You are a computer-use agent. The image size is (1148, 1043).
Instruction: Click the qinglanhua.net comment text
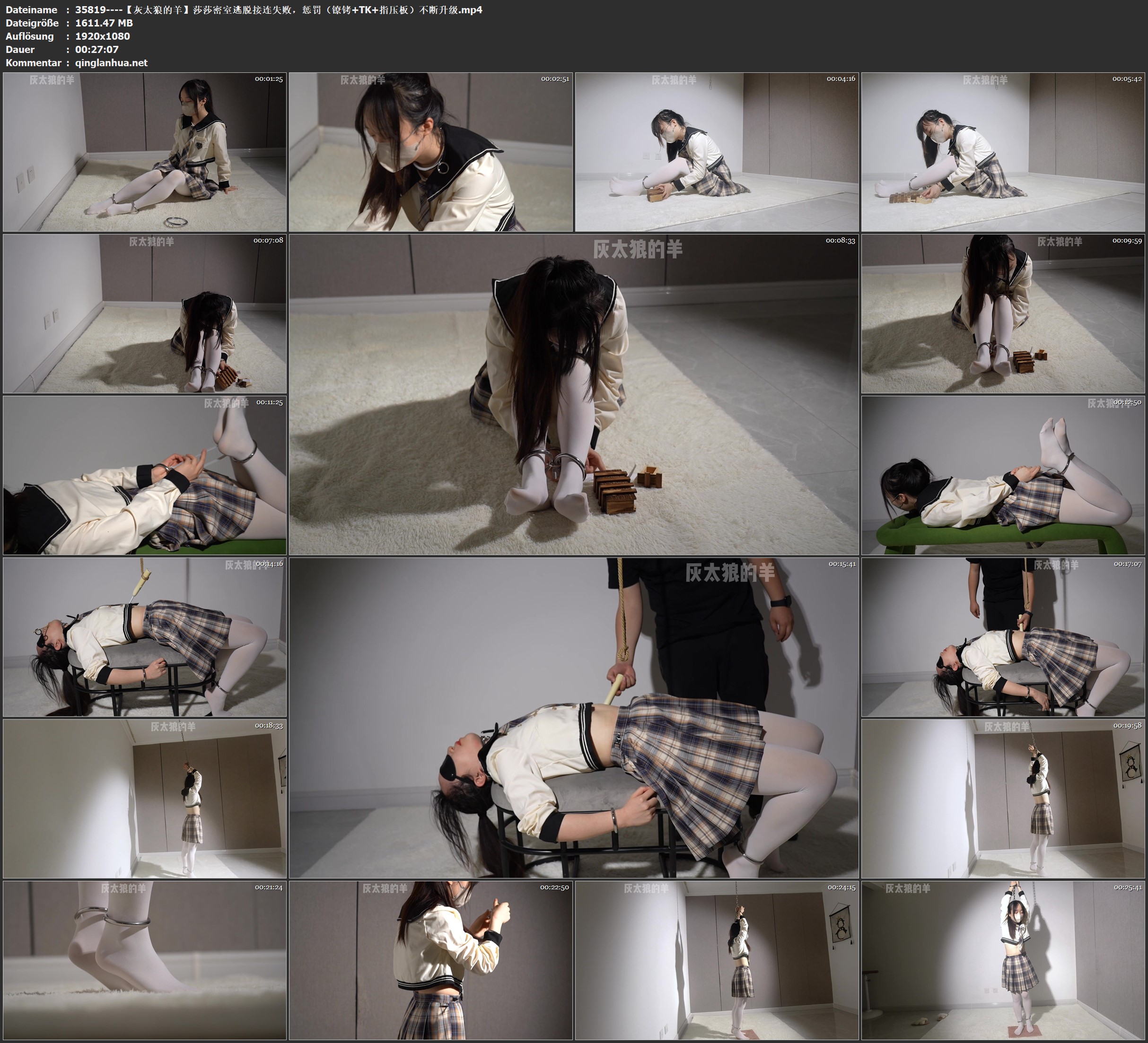[x=111, y=62]
